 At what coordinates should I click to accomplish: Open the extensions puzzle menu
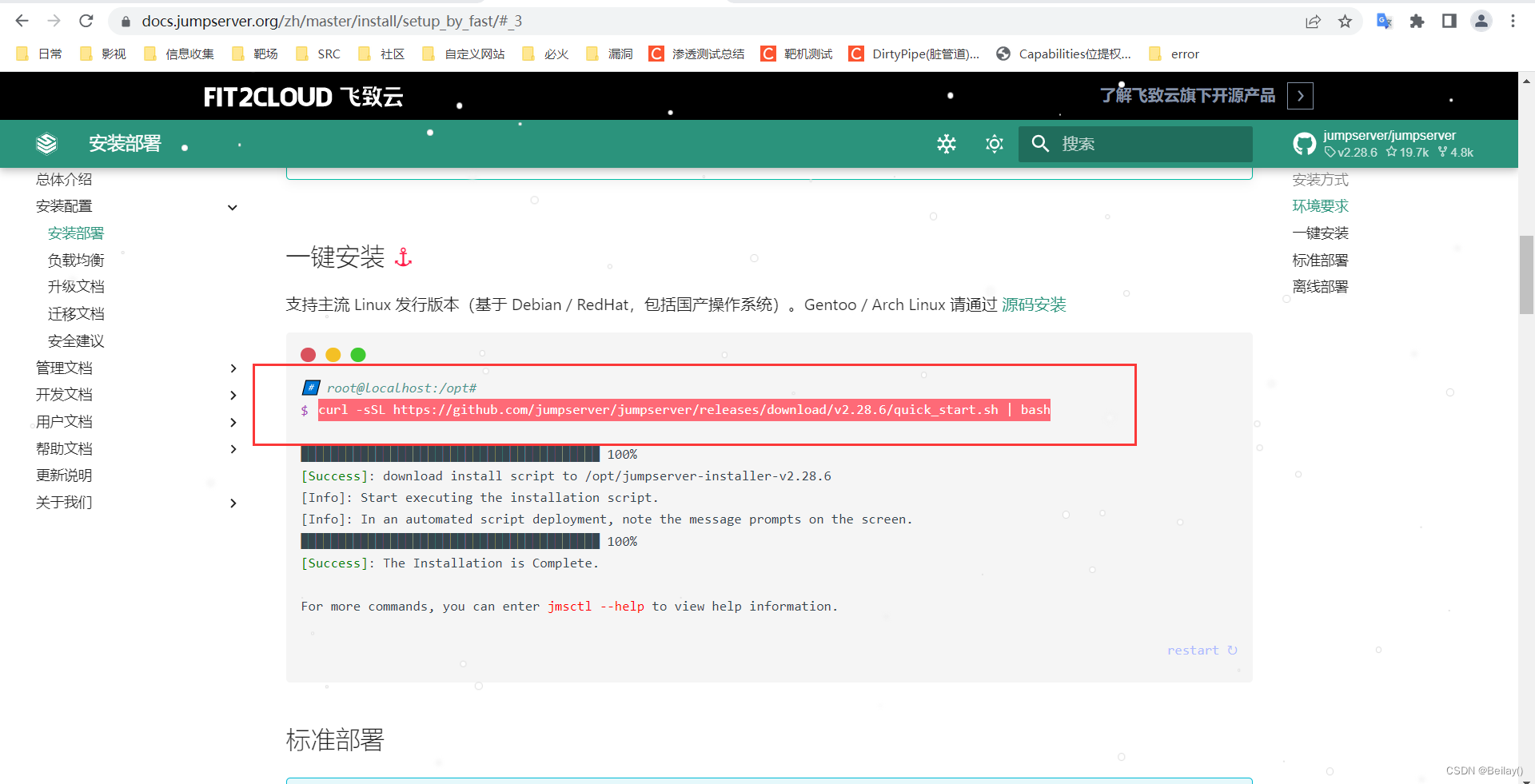pyautogui.click(x=1417, y=22)
